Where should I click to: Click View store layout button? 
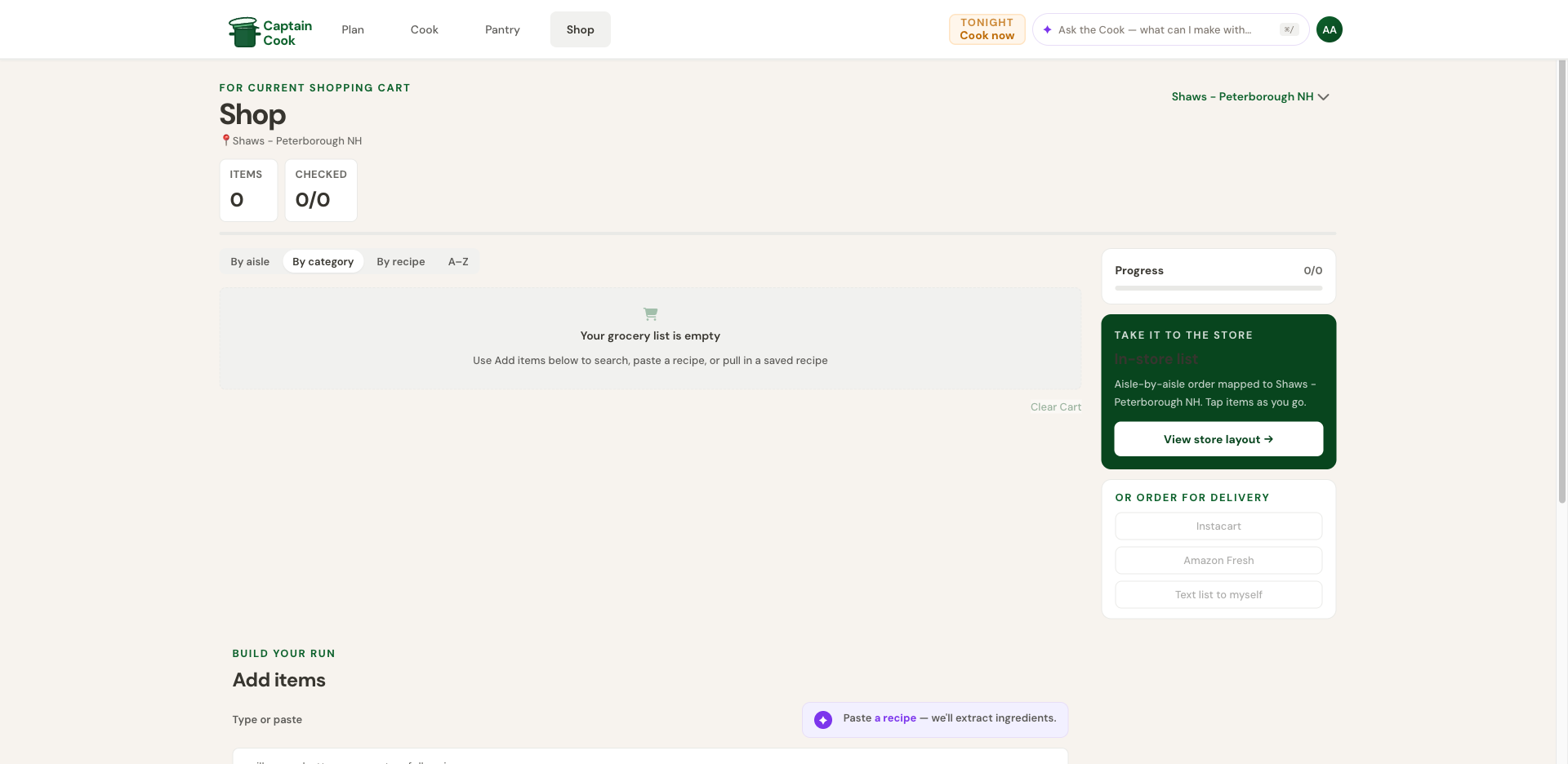(1218, 439)
